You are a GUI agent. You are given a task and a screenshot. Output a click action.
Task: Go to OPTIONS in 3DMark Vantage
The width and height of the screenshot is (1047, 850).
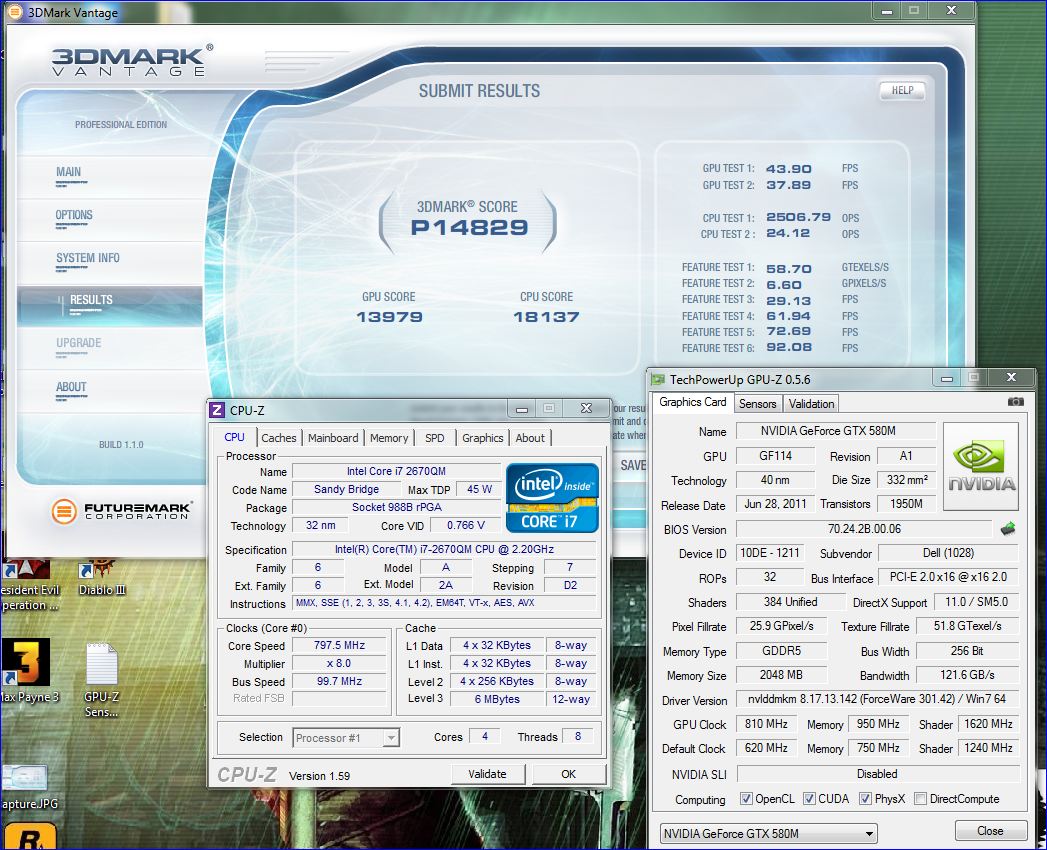click(74, 215)
